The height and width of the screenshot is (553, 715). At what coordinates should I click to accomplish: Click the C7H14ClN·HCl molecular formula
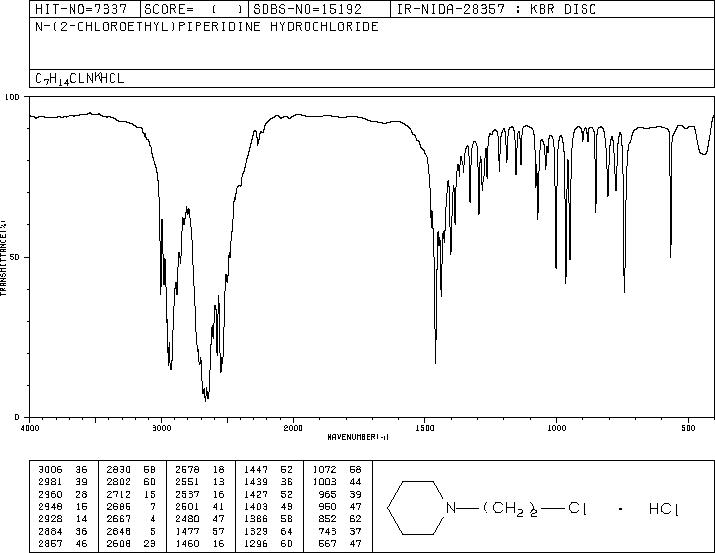click(x=79, y=79)
